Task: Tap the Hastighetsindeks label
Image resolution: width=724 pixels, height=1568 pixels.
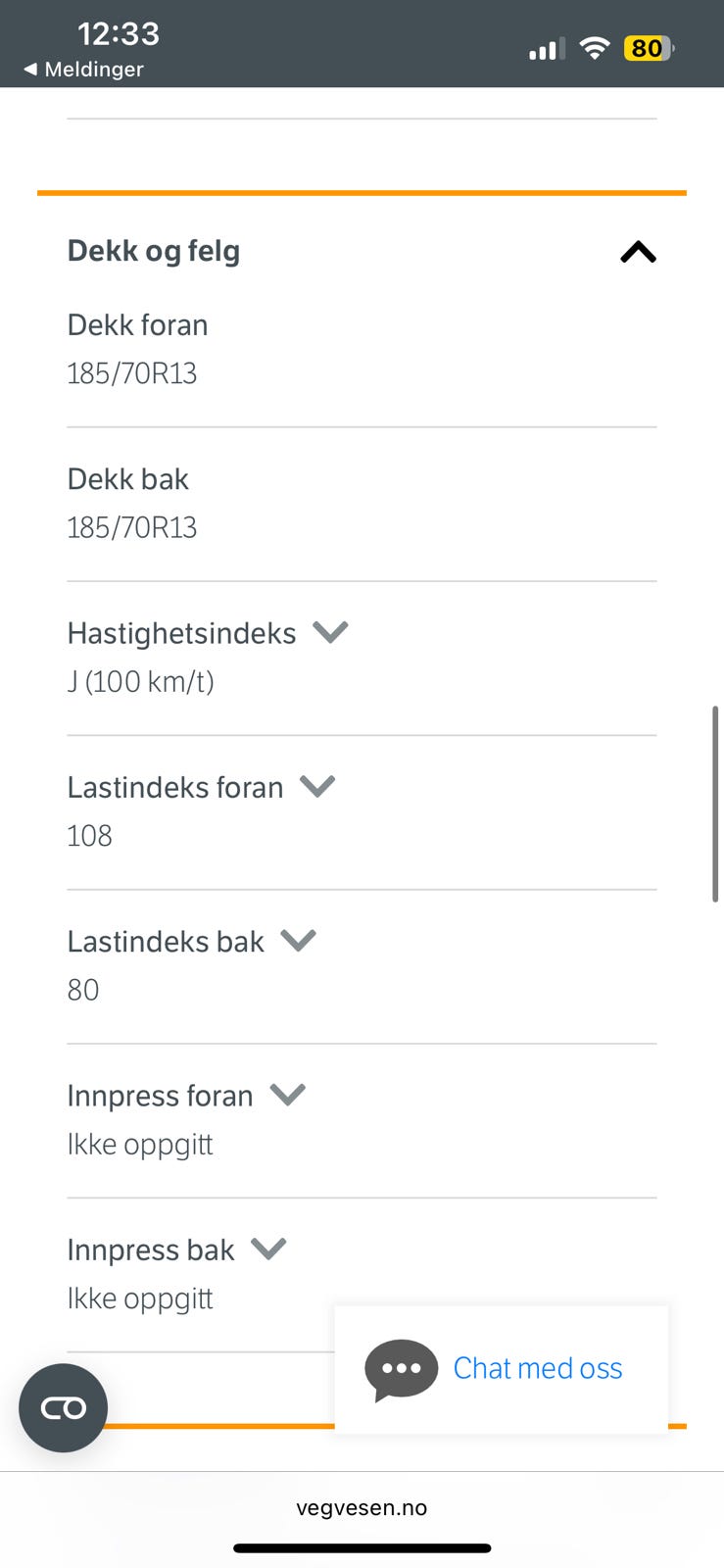Action: (181, 634)
